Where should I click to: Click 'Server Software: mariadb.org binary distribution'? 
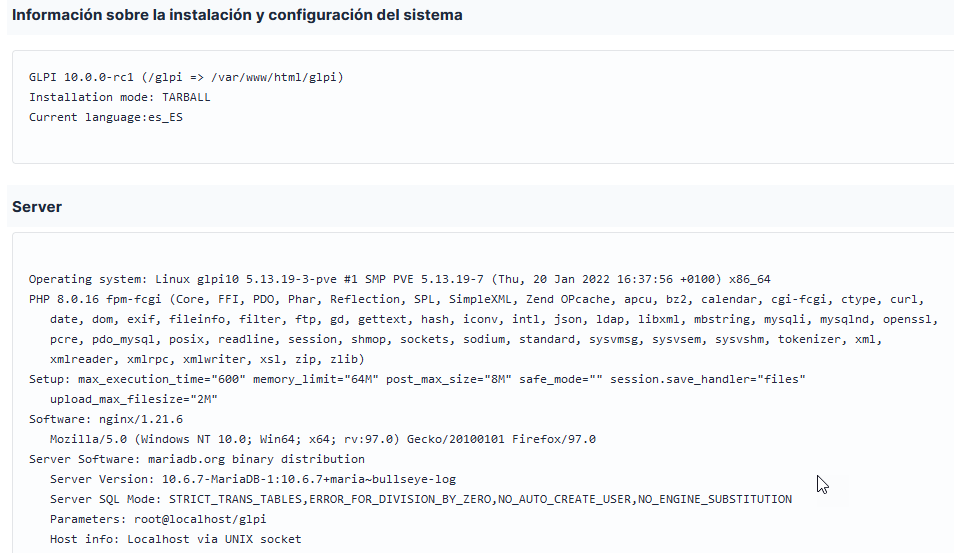click(197, 459)
